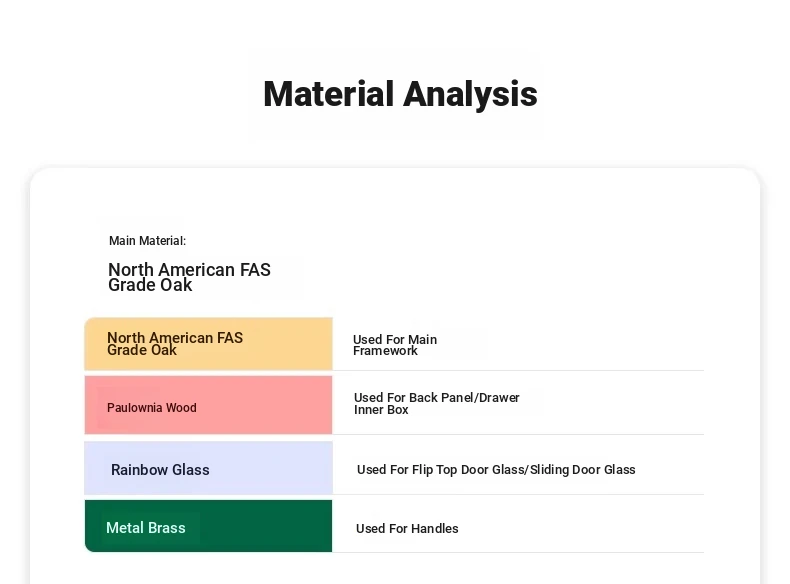Click the word "Material" in the page title

(328, 94)
